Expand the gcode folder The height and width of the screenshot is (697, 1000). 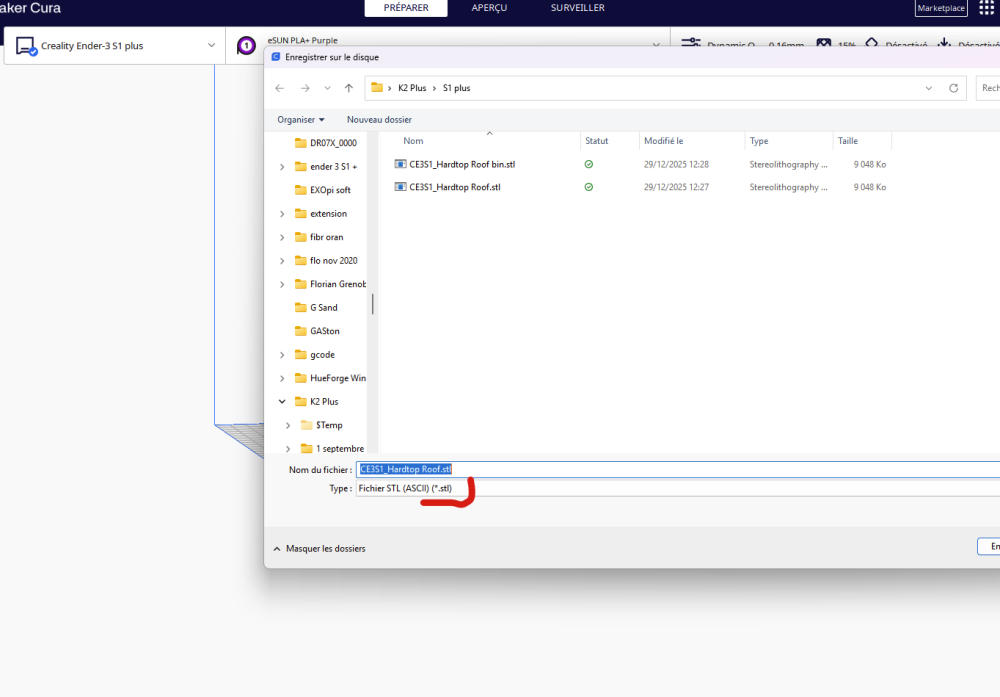pos(282,355)
